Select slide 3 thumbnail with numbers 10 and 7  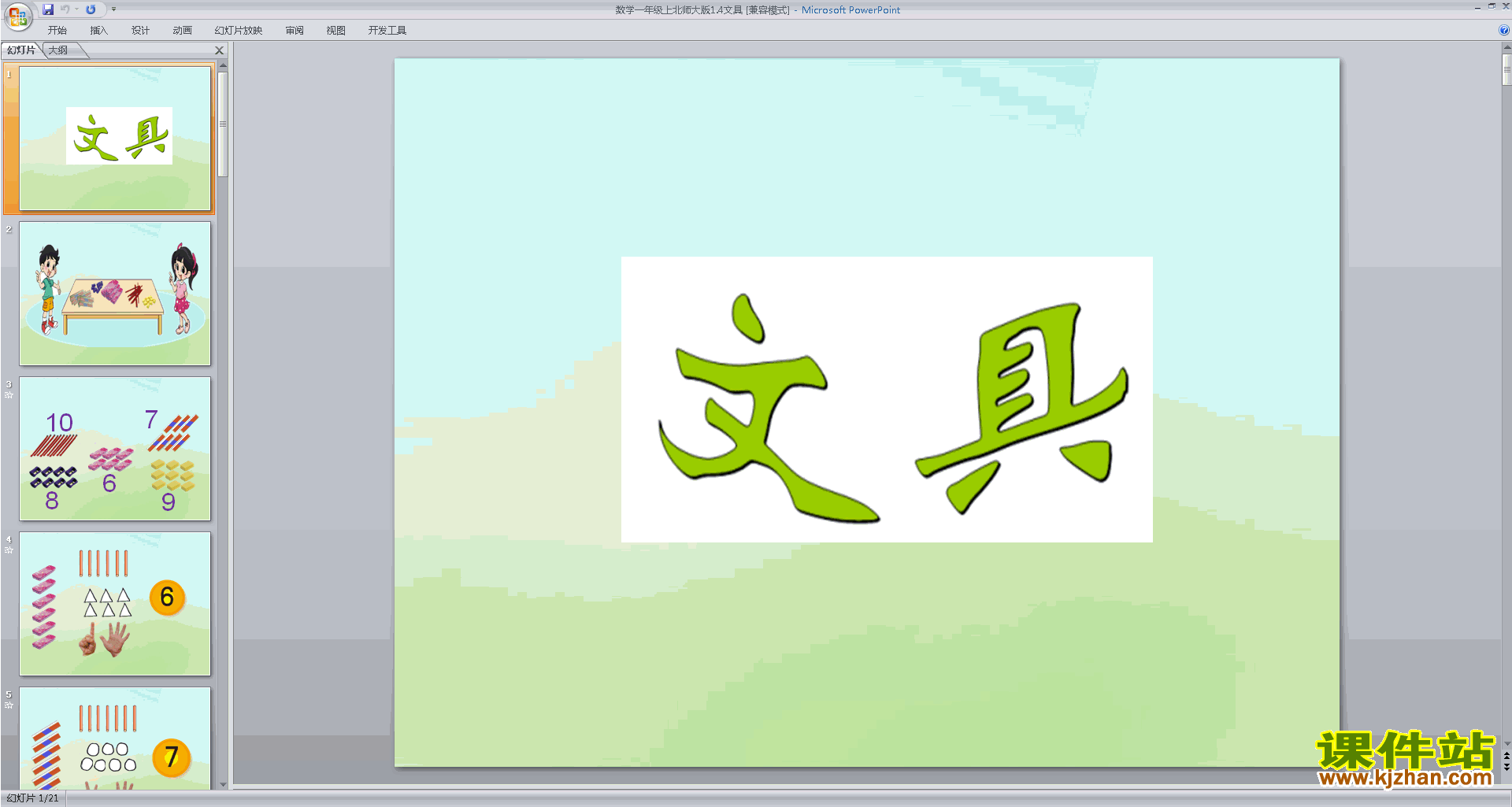point(115,449)
